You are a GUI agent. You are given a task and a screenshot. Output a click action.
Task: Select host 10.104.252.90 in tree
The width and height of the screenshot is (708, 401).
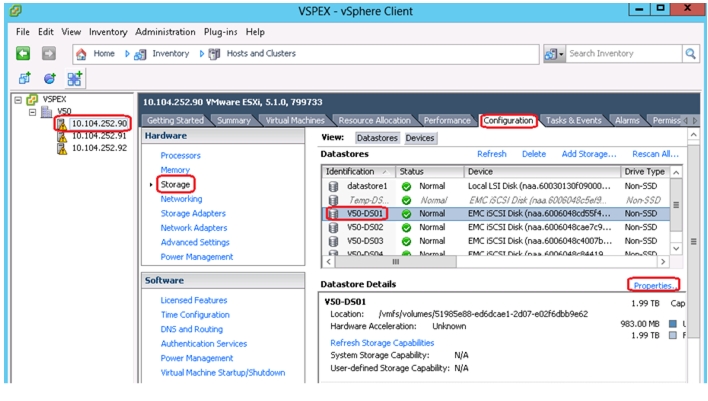[x=99, y=124]
